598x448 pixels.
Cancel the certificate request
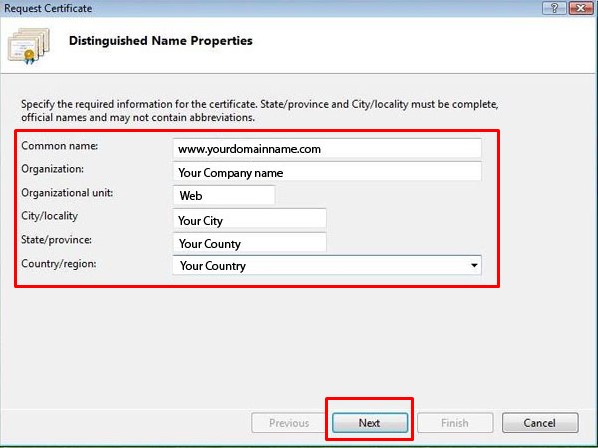tap(540, 423)
